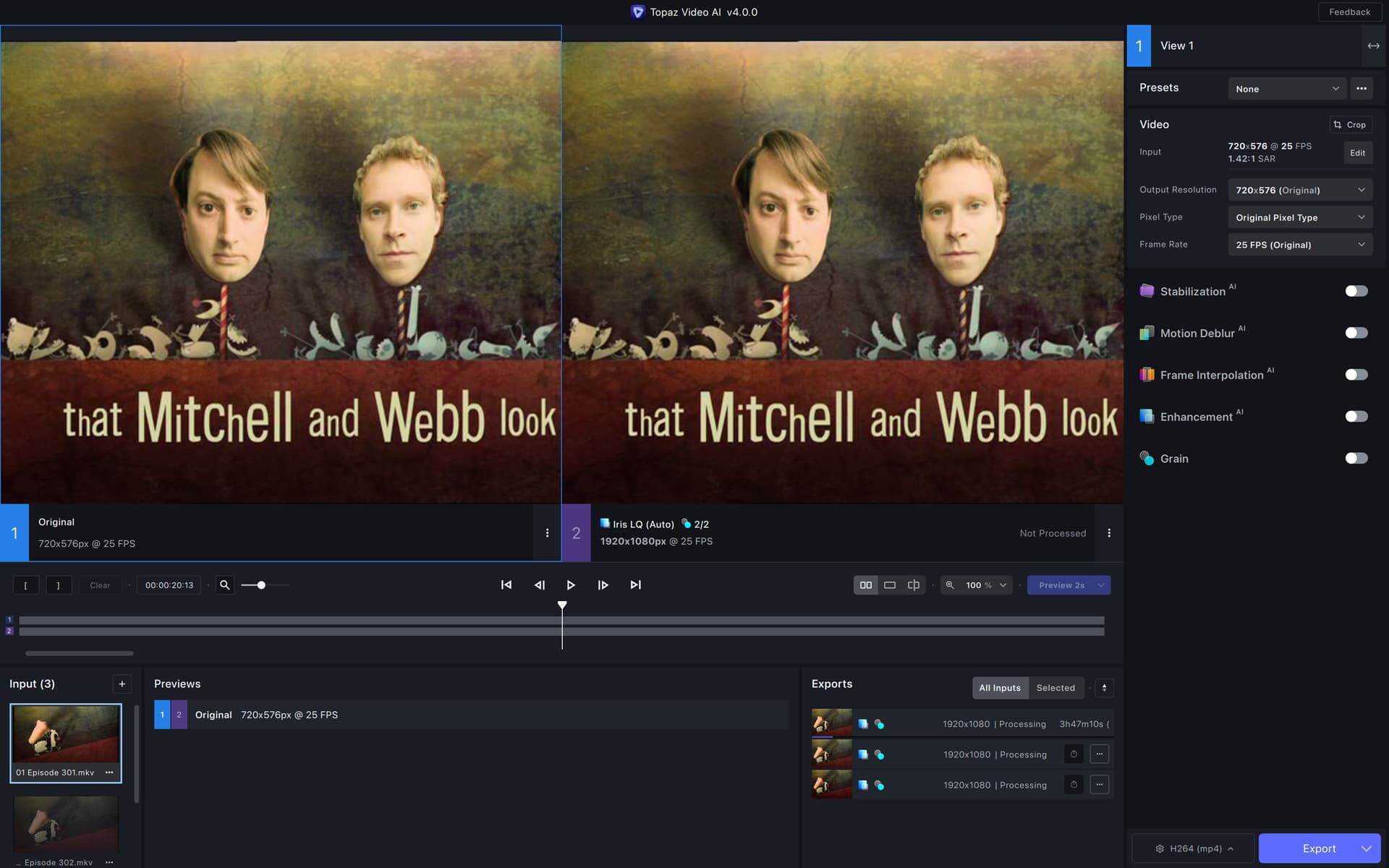Click the Export button
The width and height of the screenshot is (1389, 868).
1318,848
